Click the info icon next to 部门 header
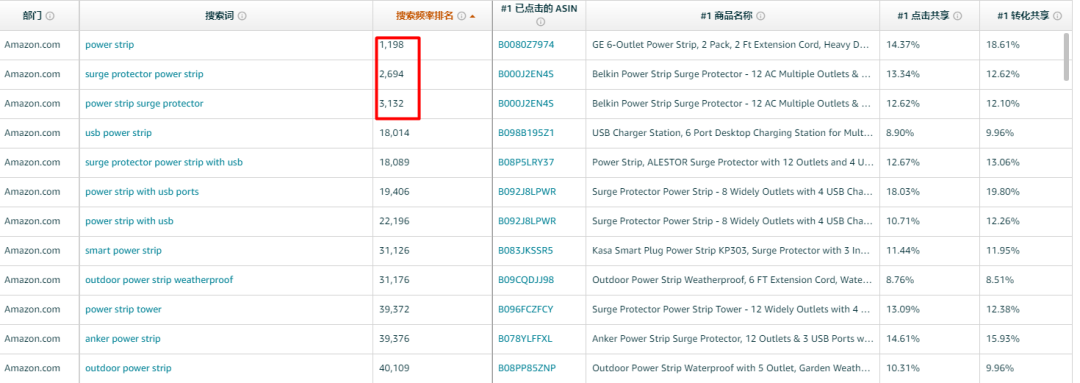Image resolution: width=1080 pixels, height=383 pixels. [x=50, y=15]
